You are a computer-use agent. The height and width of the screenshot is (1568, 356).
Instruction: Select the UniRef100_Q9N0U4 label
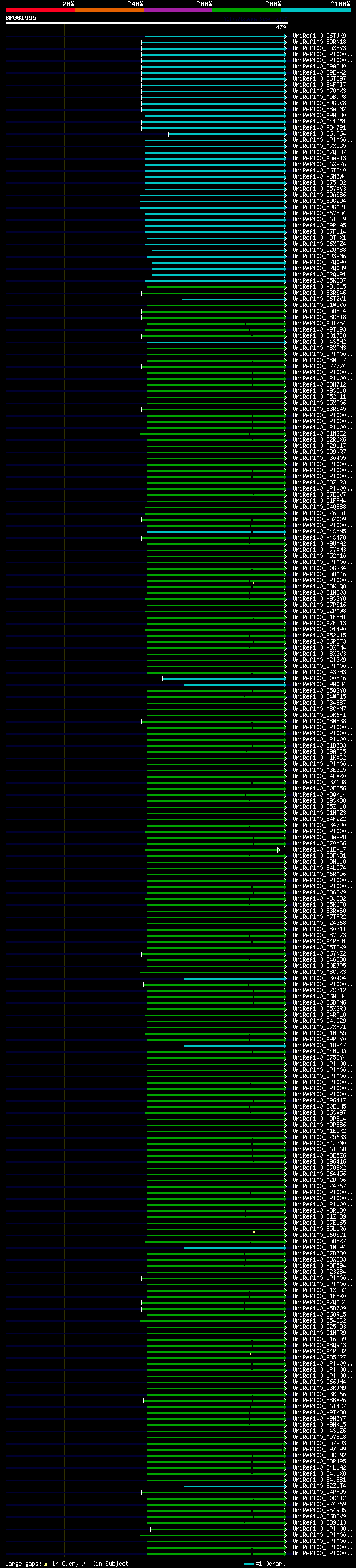pos(319,684)
